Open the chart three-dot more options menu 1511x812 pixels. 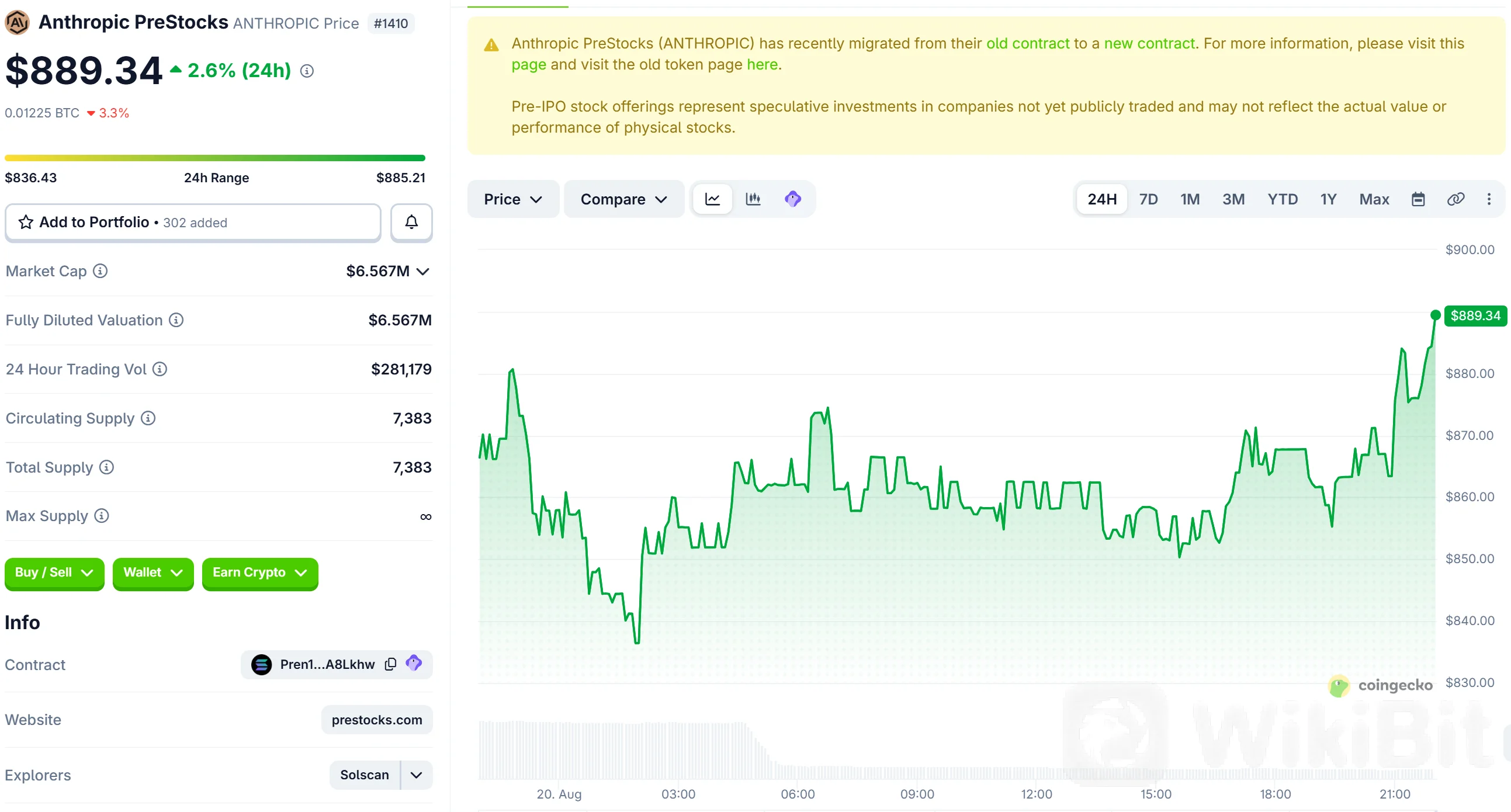tap(1489, 199)
